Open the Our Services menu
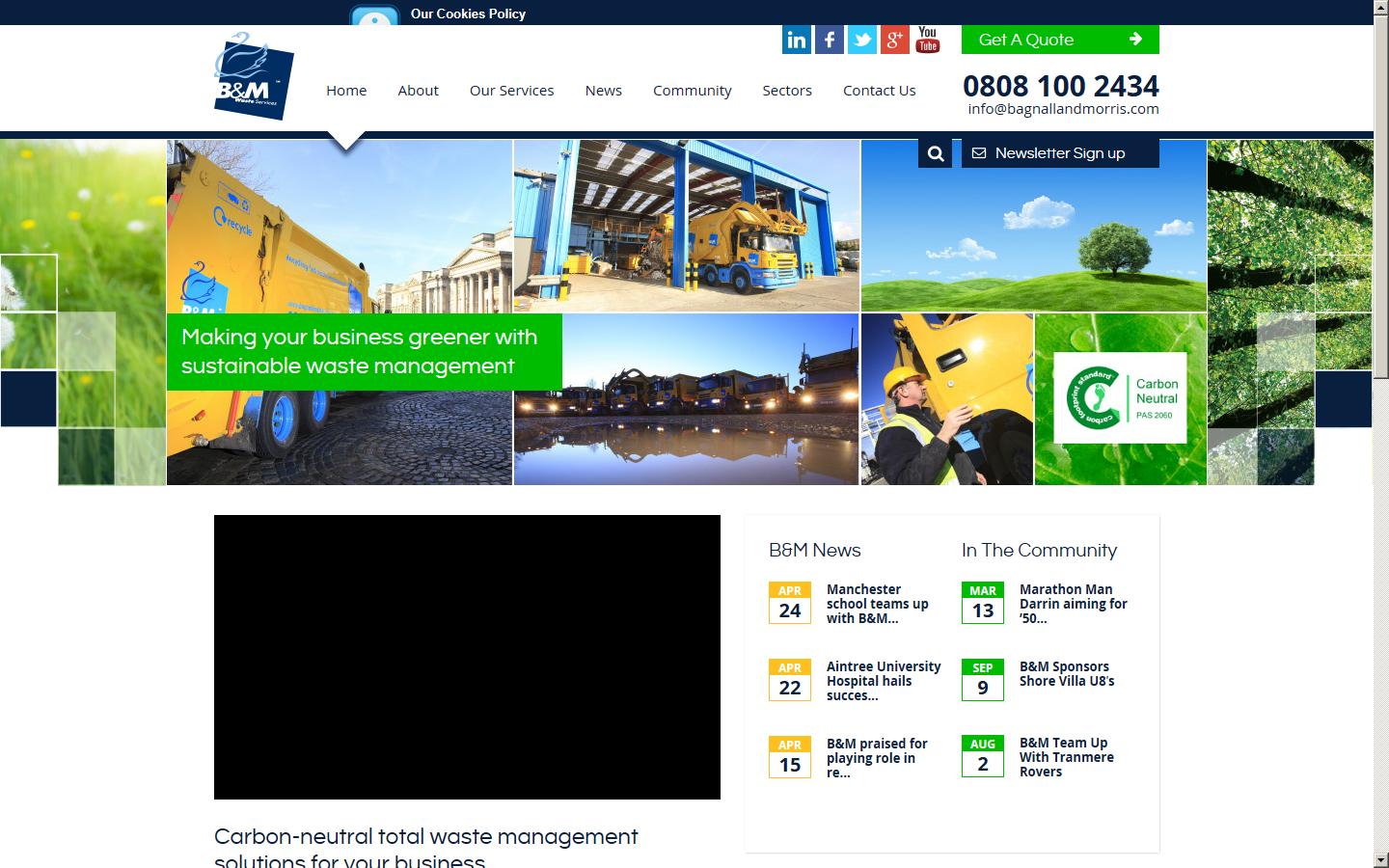The width and height of the screenshot is (1389, 868). (511, 91)
